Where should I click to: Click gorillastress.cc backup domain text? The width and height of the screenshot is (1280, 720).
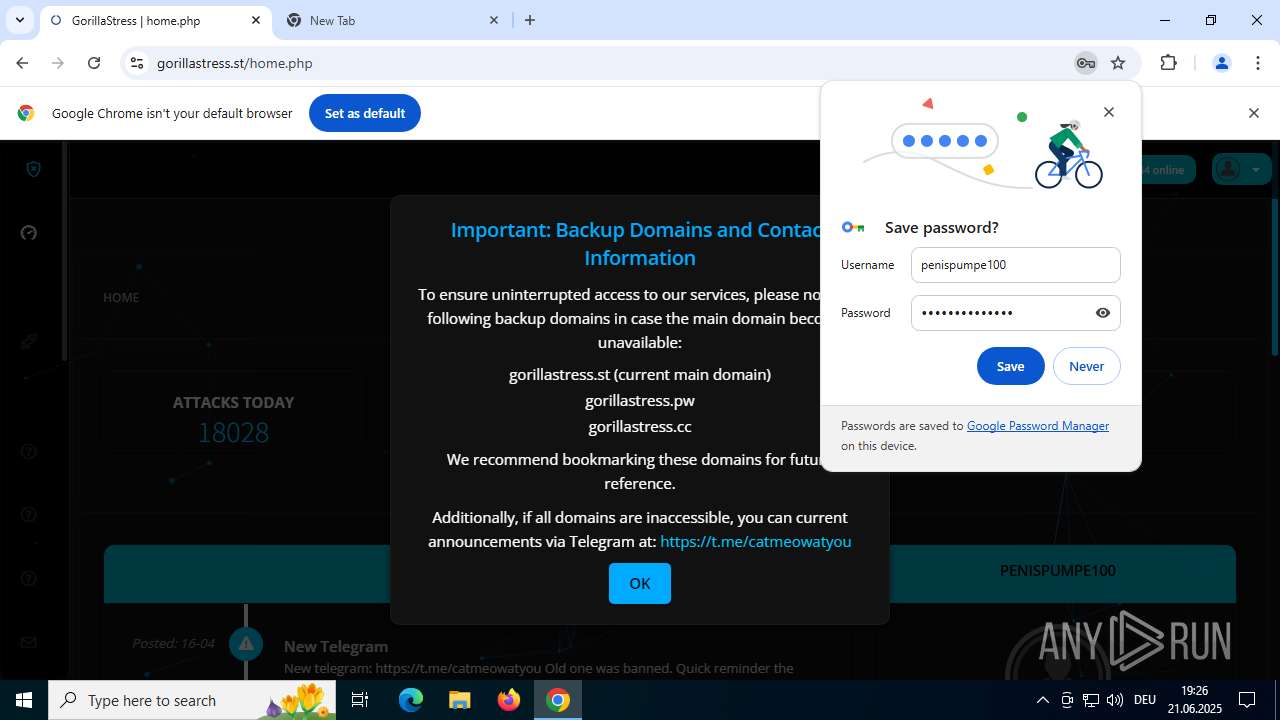(640, 426)
